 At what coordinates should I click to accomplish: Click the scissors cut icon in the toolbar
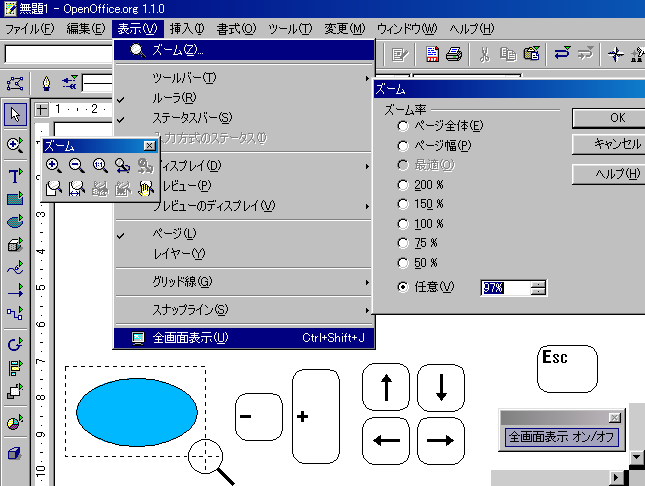pyautogui.click(x=484, y=54)
